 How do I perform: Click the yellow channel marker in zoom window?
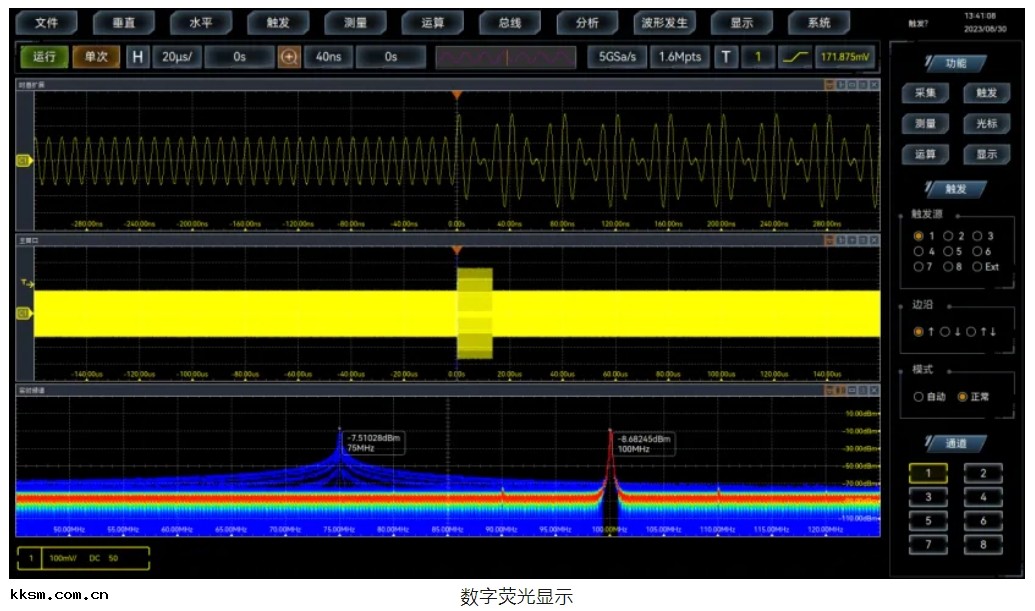click(24, 159)
